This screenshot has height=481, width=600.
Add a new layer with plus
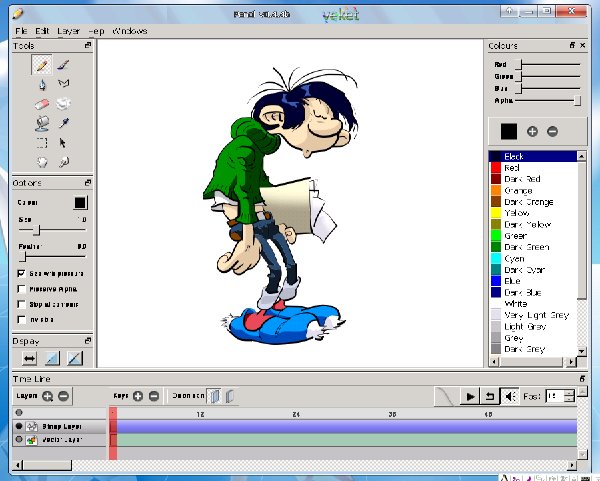[47, 396]
